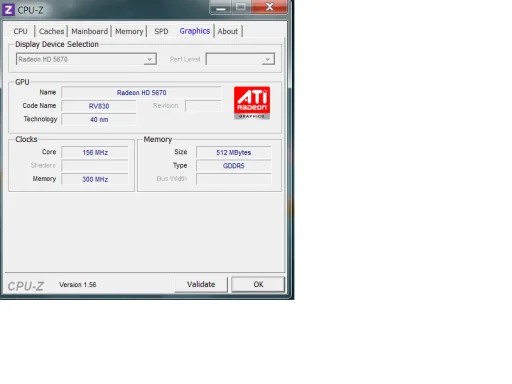The image size is (512, 384).
Task: Close the CPU-Z window
Action: pos(270,7)
